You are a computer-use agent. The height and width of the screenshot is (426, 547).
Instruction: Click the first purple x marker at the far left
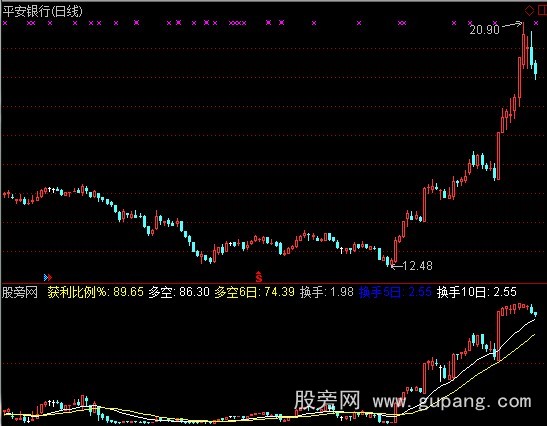(x=5, y=23)
